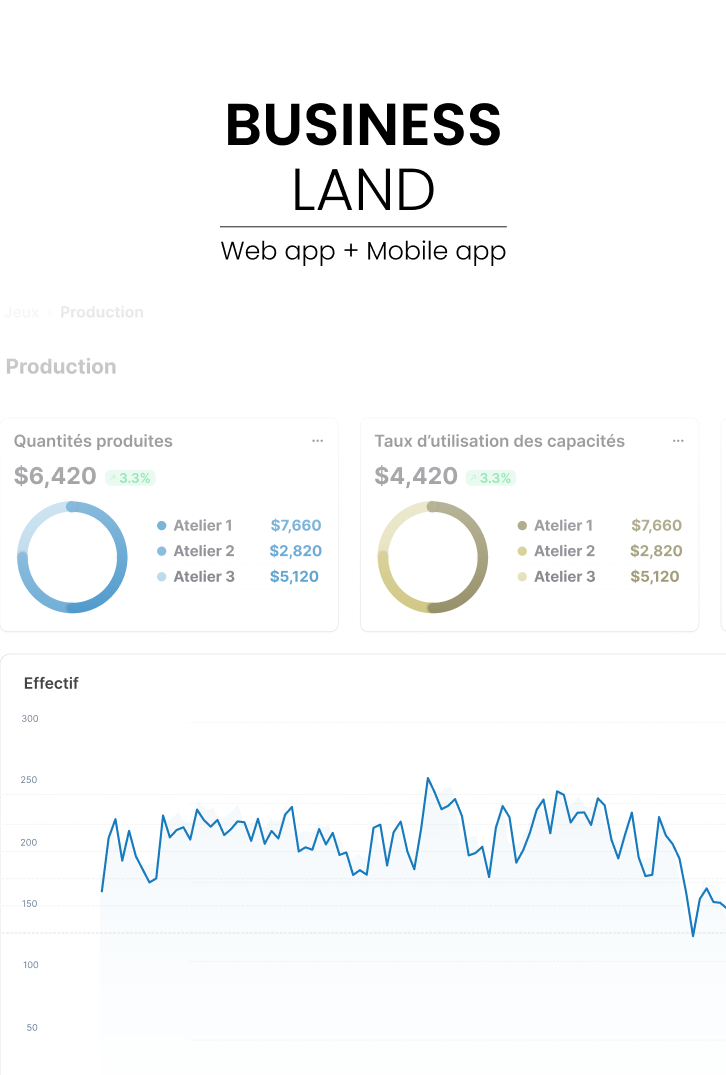This screenshot has width=726, height=1075.
Task: Click the Taux d'utilisation des capacités heading
Action: click(x=499, y=441)
